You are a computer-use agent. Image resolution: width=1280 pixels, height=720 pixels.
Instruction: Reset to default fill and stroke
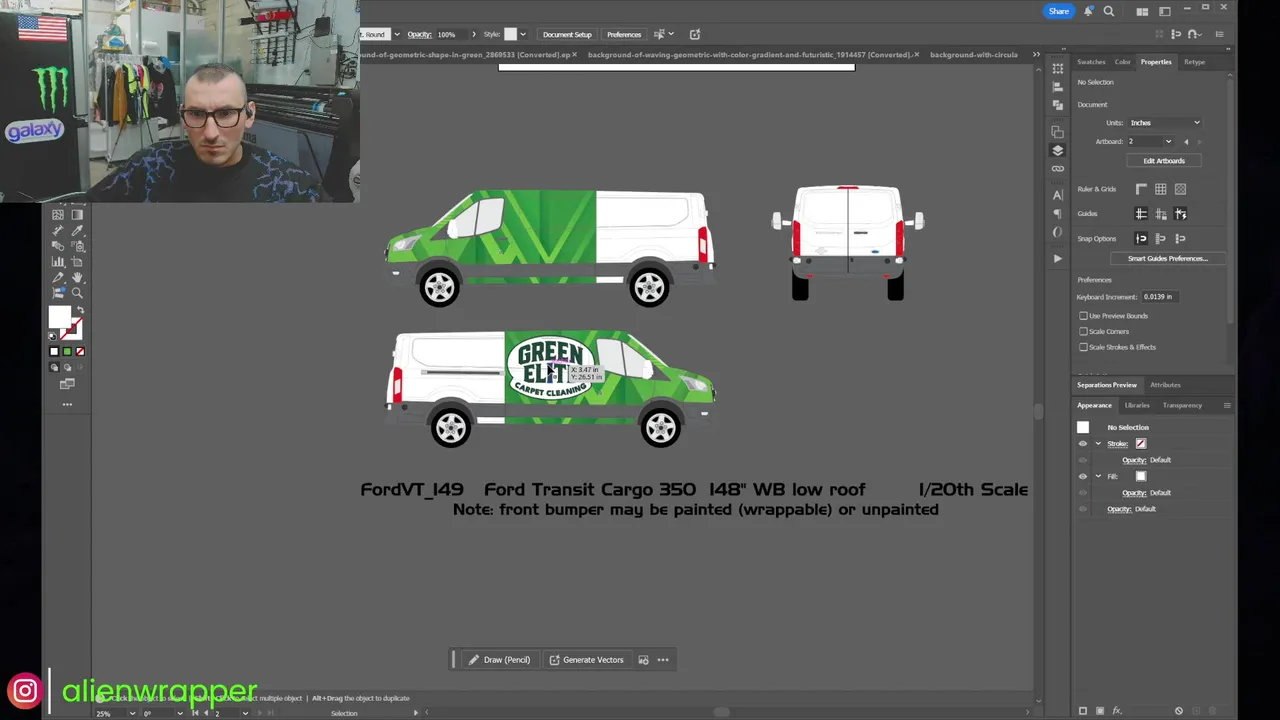click(53, 336)
